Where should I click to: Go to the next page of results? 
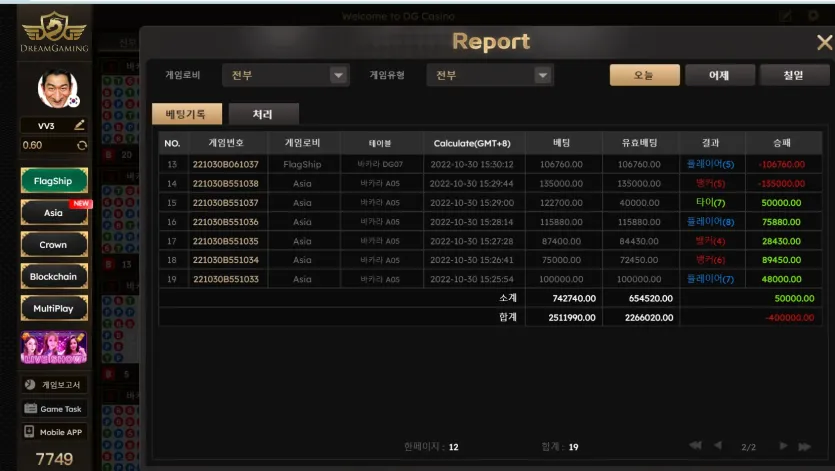coord(783,445)
